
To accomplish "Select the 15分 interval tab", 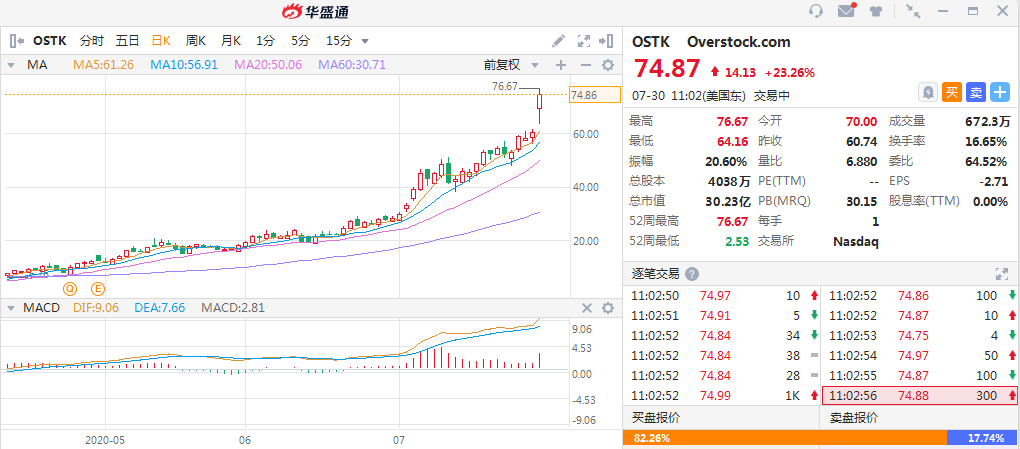I will click(x=339, y=41).
